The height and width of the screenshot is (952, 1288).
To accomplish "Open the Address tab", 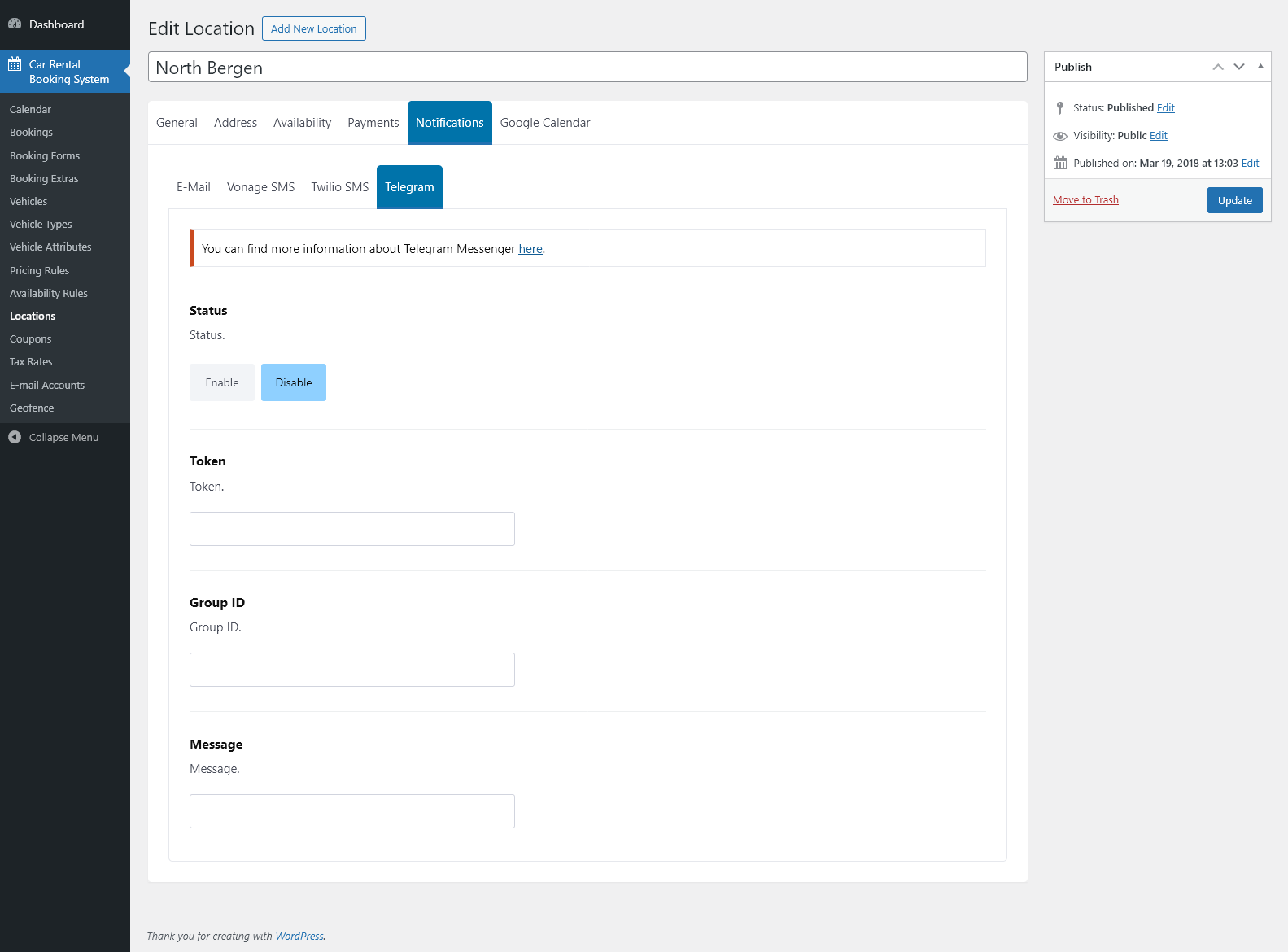I will [x=235, y=123].
